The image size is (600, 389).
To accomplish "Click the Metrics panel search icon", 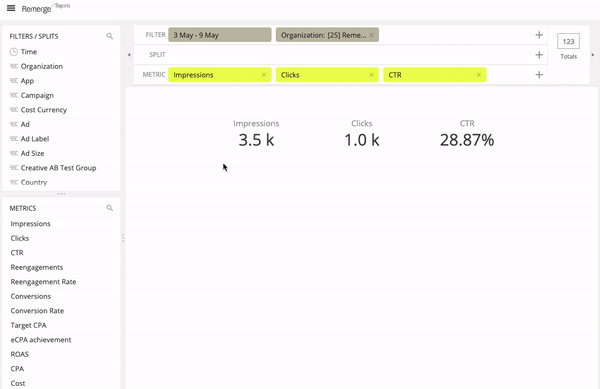I will click(x=109, y=208).
